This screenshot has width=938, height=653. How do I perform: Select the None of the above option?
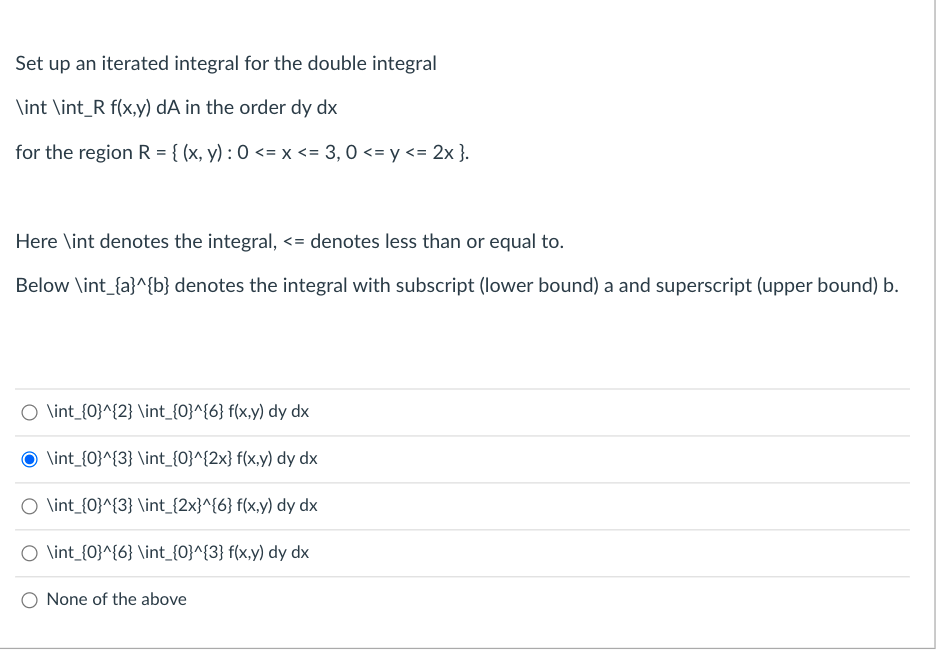[30, 599]
